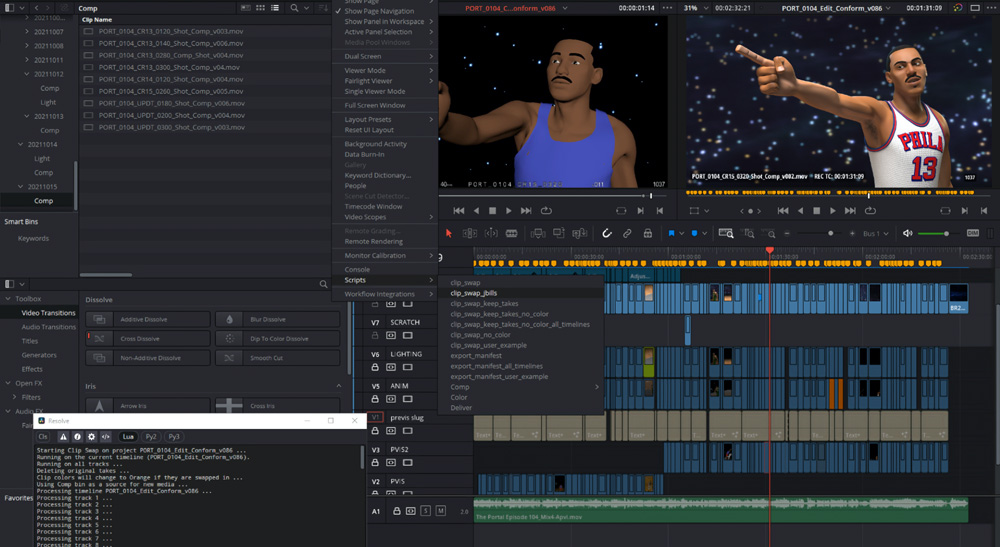Toggle the DIM audio button
1000x547 pixels.
pyautogui.click(x=973, y=233)
